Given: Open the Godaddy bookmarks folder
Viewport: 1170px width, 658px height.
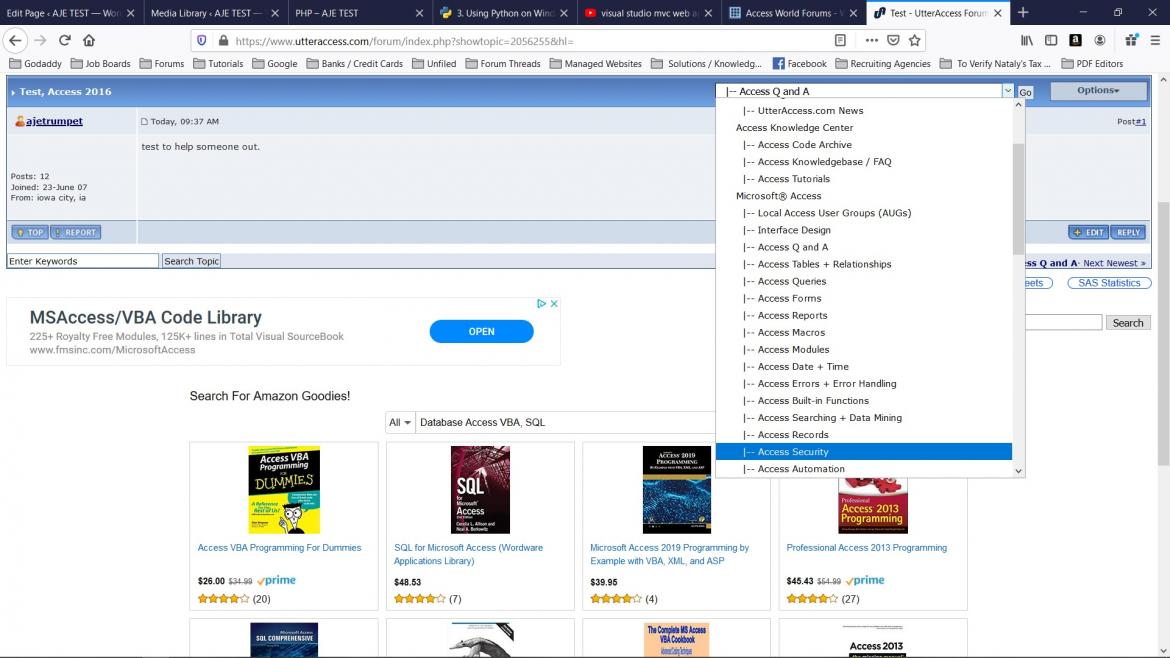Looking at the screenshot, I should tap(35, 63).
